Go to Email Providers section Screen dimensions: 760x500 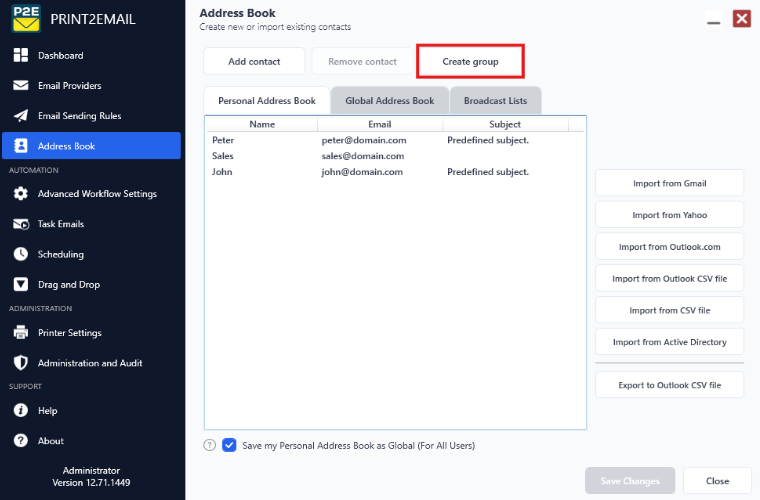[x=70, y=86]
